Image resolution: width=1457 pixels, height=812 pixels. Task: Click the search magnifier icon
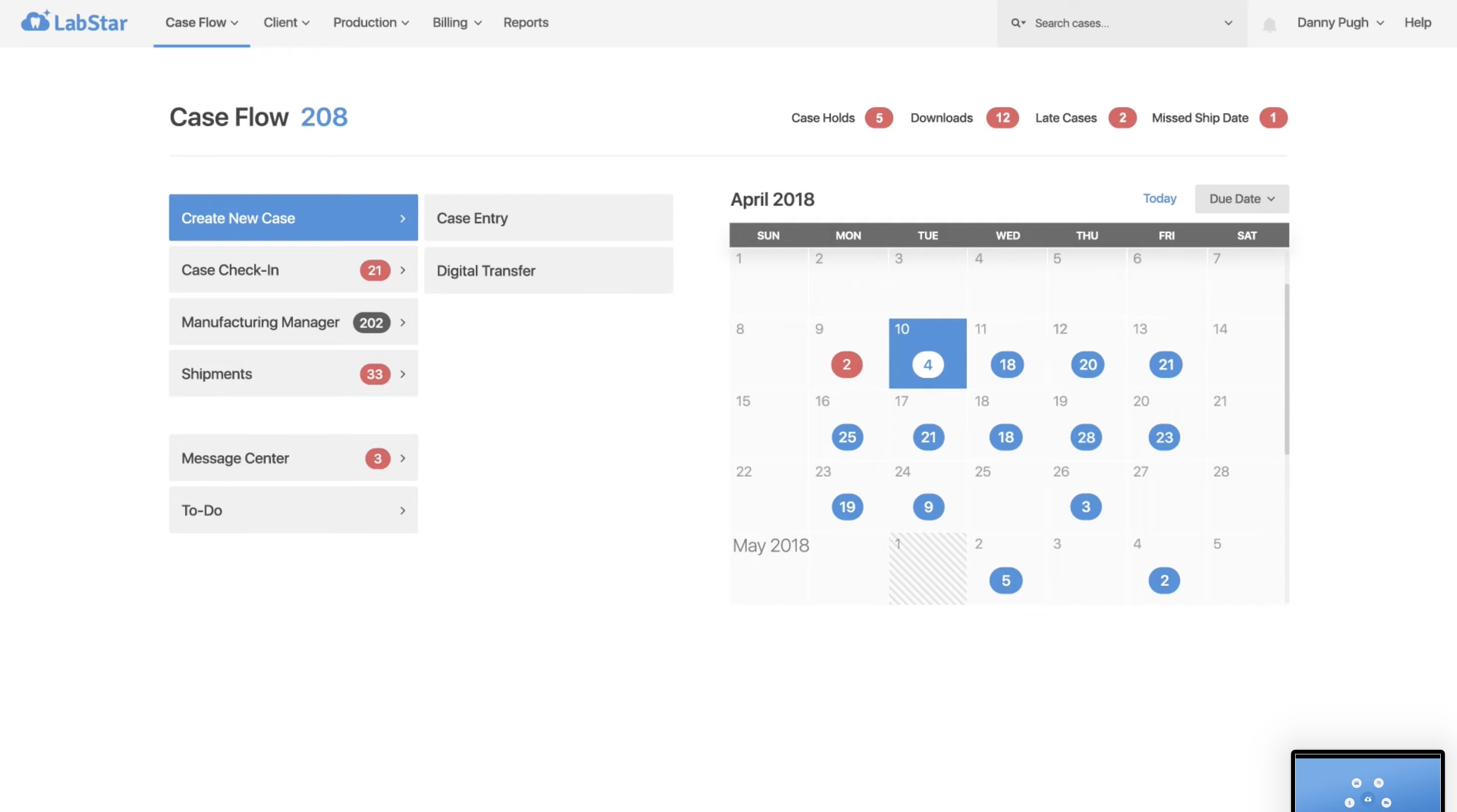(x=1016, y=23)
